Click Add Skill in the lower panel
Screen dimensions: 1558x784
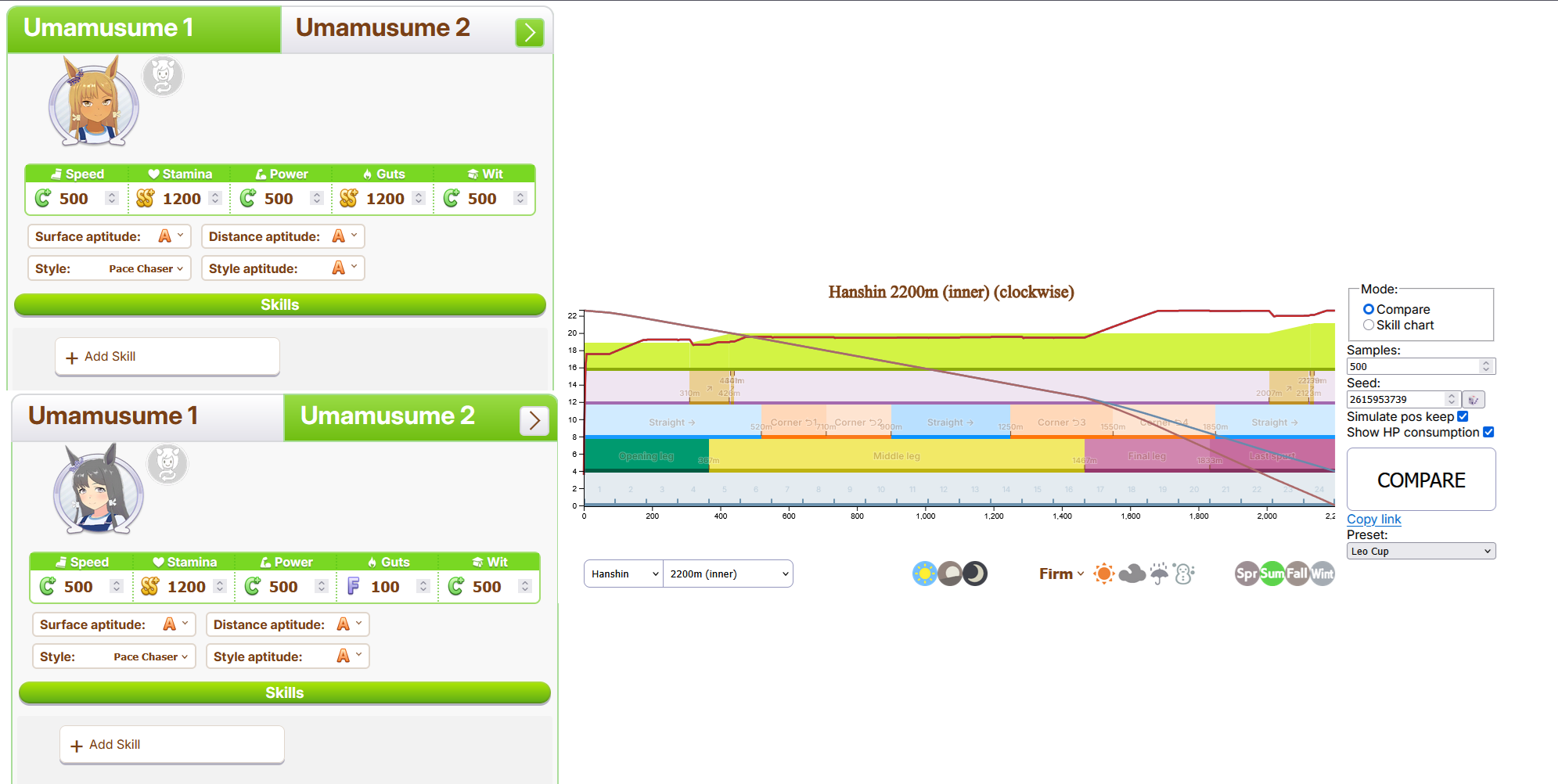tap(172, 745)
